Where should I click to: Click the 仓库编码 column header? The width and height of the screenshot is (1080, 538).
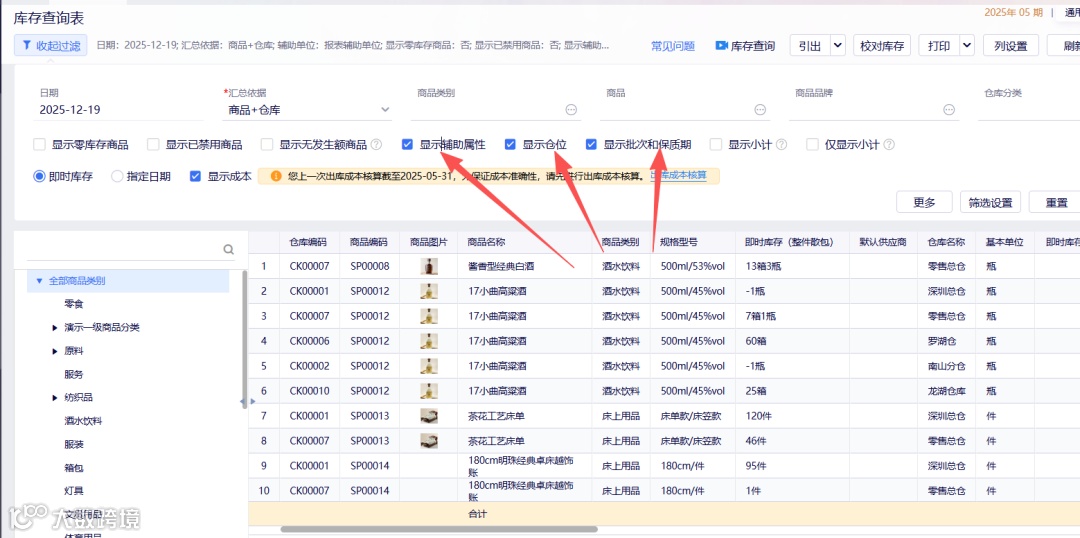coord(309,242)
